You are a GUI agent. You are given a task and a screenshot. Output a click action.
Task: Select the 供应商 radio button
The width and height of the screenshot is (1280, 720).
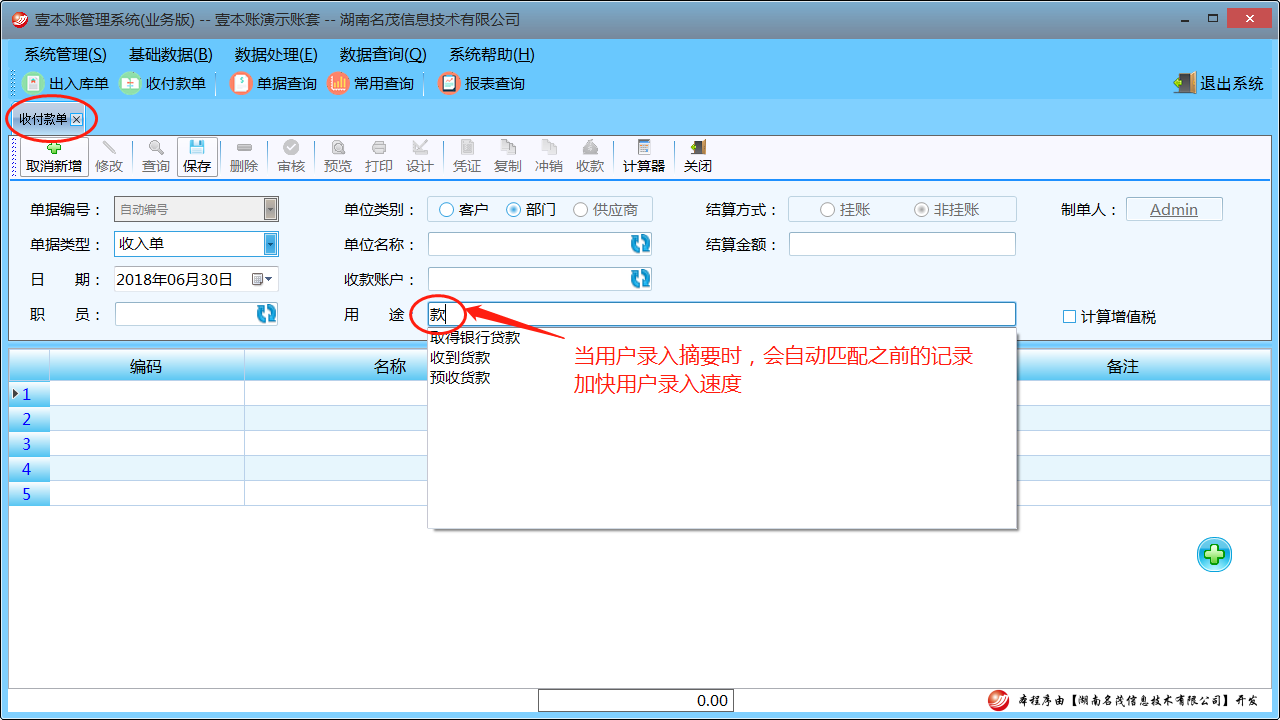pos(606,210)
